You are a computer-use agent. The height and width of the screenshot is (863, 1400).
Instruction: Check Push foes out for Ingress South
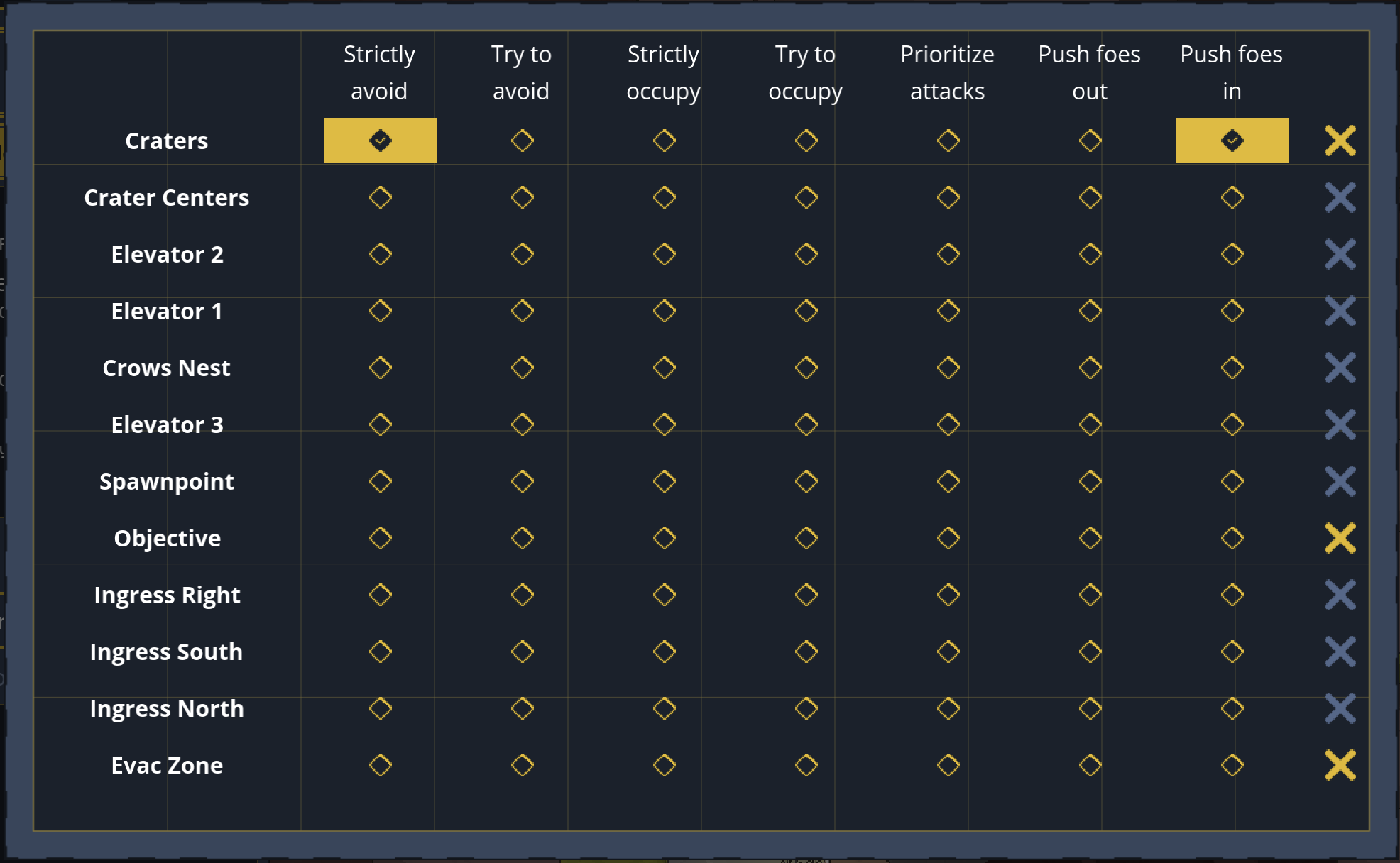click(1090, 652)
